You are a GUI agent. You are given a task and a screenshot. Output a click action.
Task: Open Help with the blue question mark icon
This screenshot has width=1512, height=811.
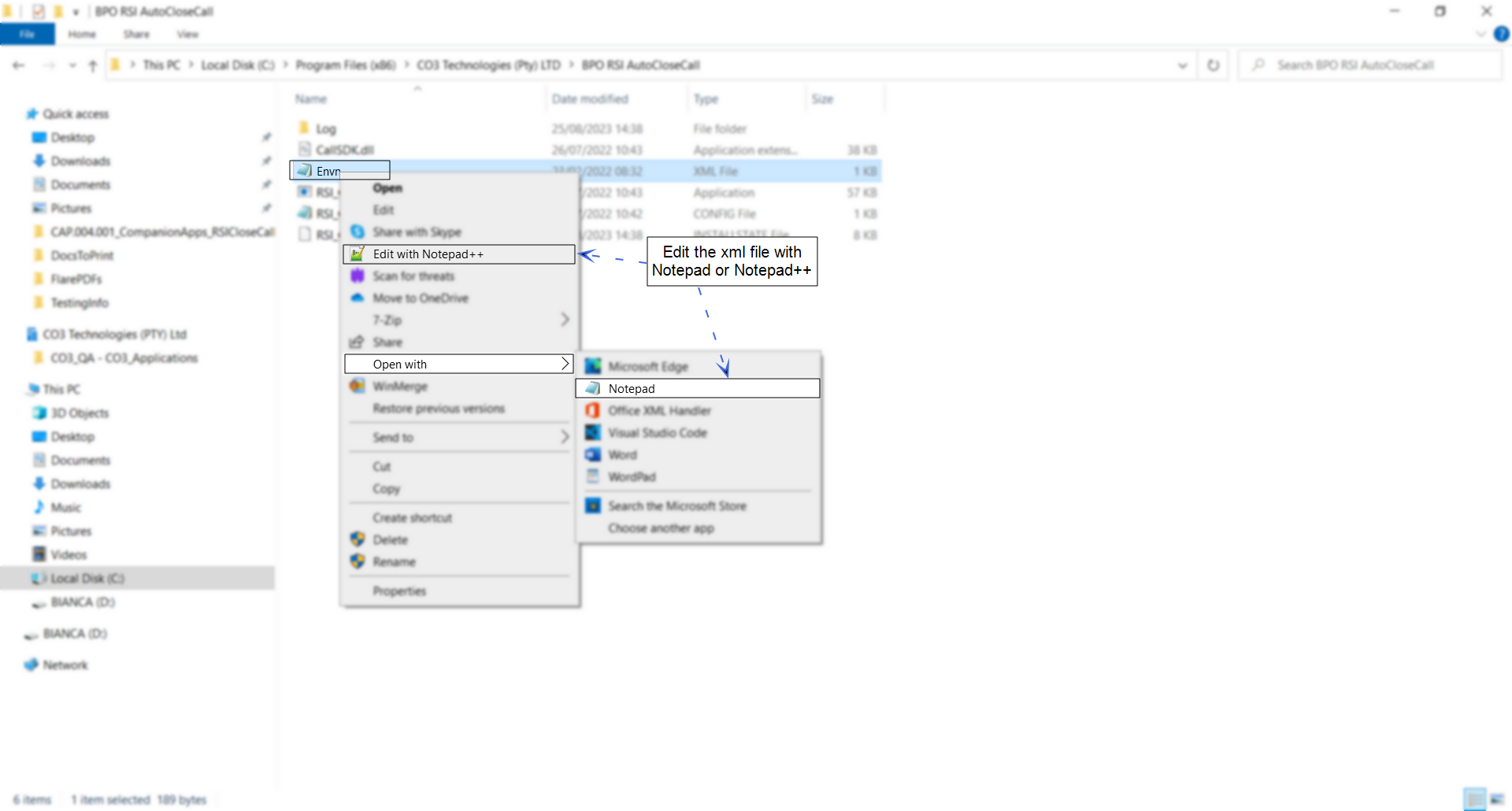click(1501, 34)
